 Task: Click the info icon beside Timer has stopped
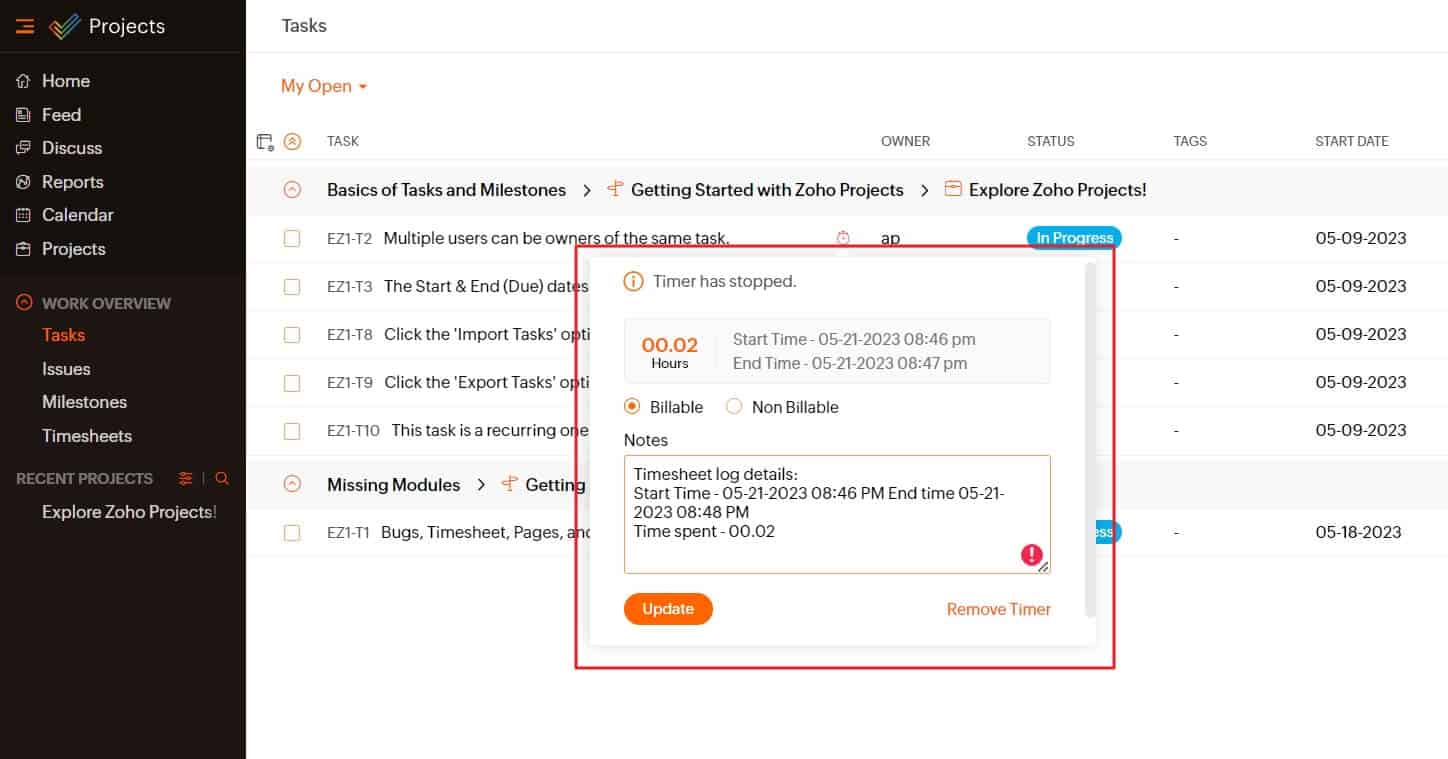click(633, 282)
